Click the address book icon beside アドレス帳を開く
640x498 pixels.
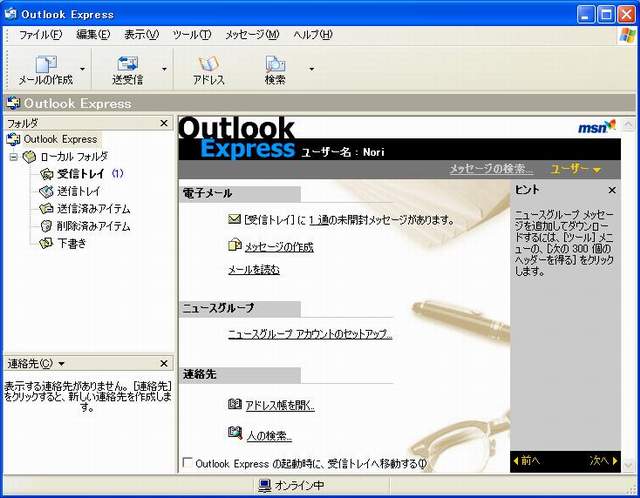[235, 404]
